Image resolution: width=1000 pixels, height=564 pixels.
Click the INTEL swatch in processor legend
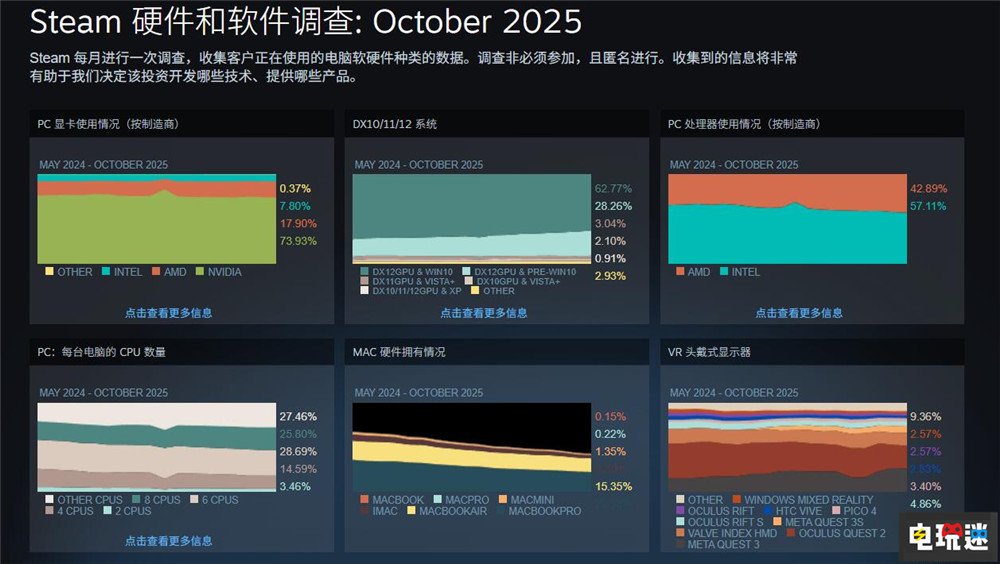724,272
